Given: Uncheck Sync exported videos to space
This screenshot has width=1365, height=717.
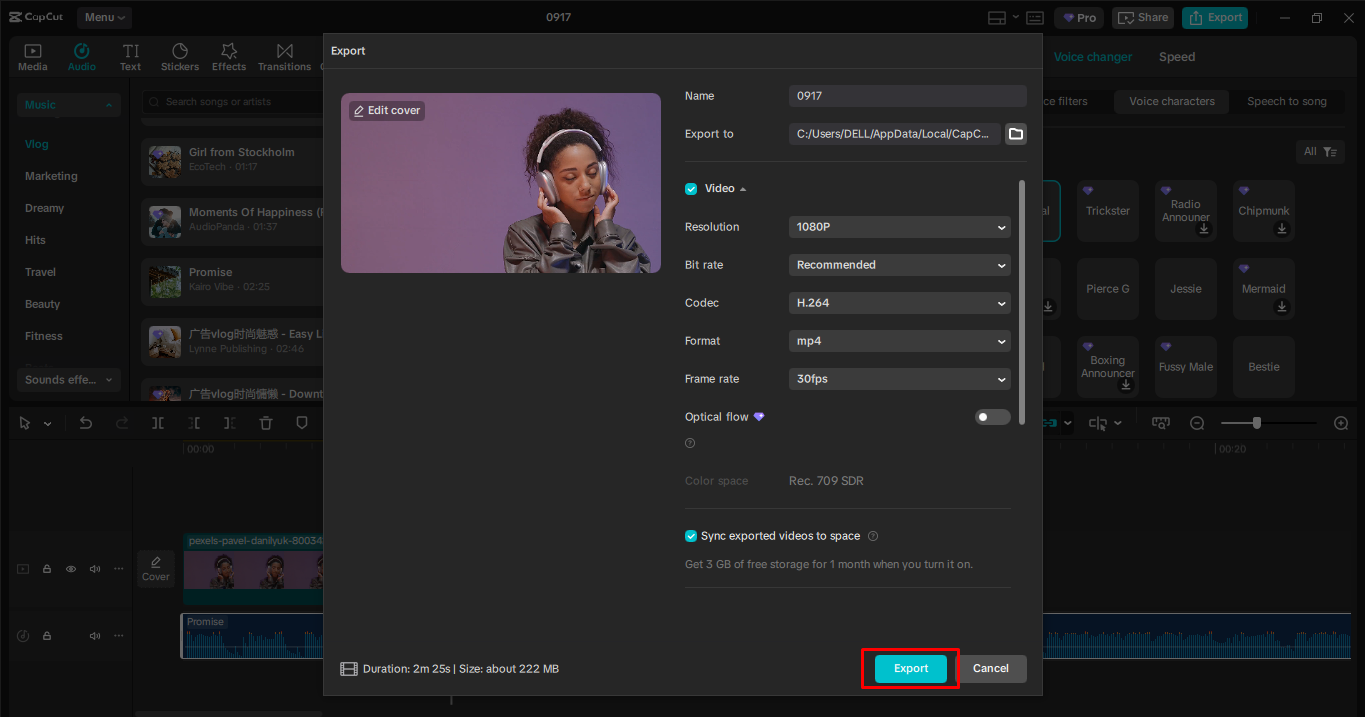Looking at the screenshot, I should pos(691,536).
